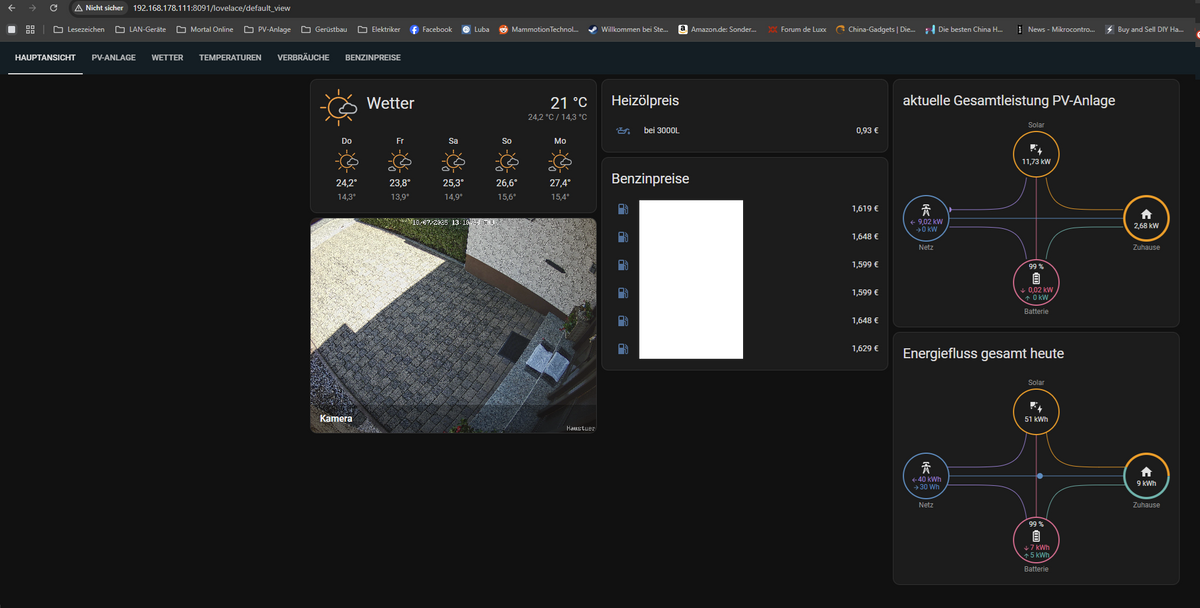Click the heating oil icon beside bei 3000L
Viewport: 1200px width, 608px height.
click(x=623, y=130)
